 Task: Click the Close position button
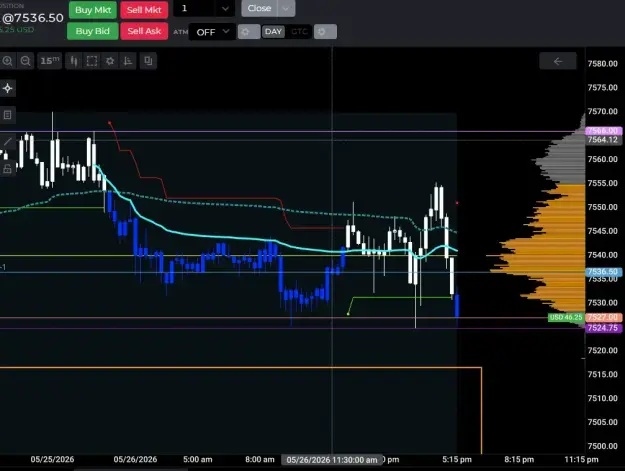coord(259,8)
